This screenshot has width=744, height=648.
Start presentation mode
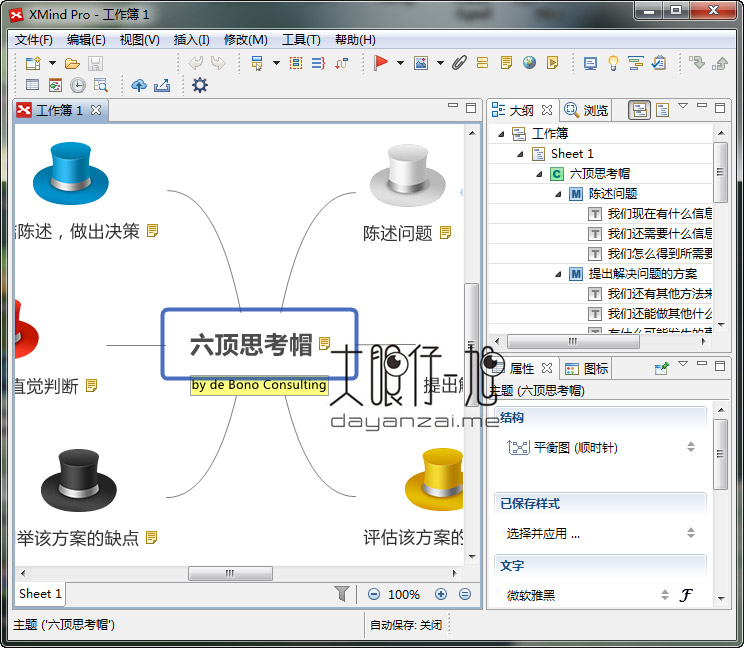pos(590,63)
